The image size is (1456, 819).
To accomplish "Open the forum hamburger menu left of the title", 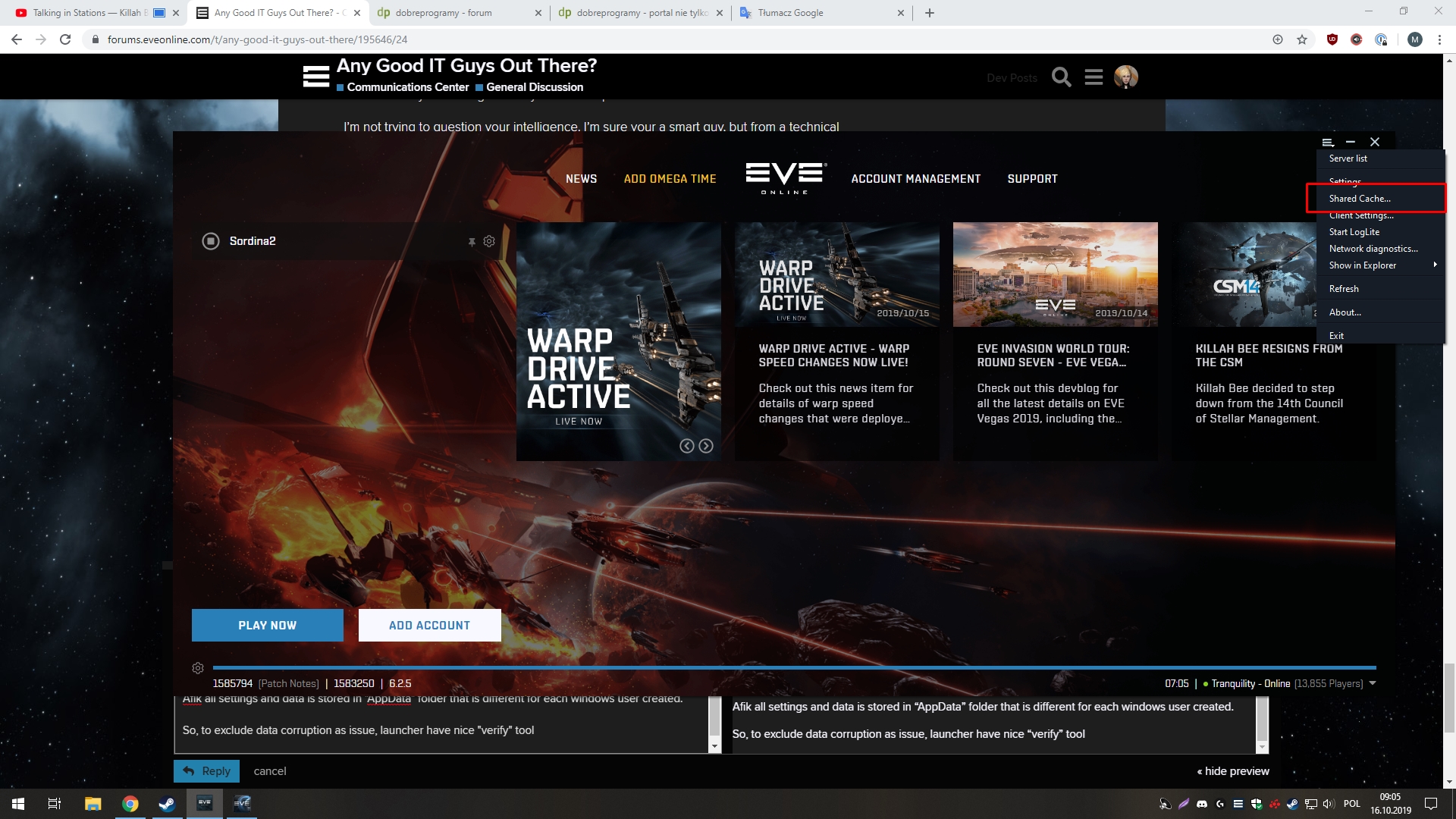I will point(315,76).
